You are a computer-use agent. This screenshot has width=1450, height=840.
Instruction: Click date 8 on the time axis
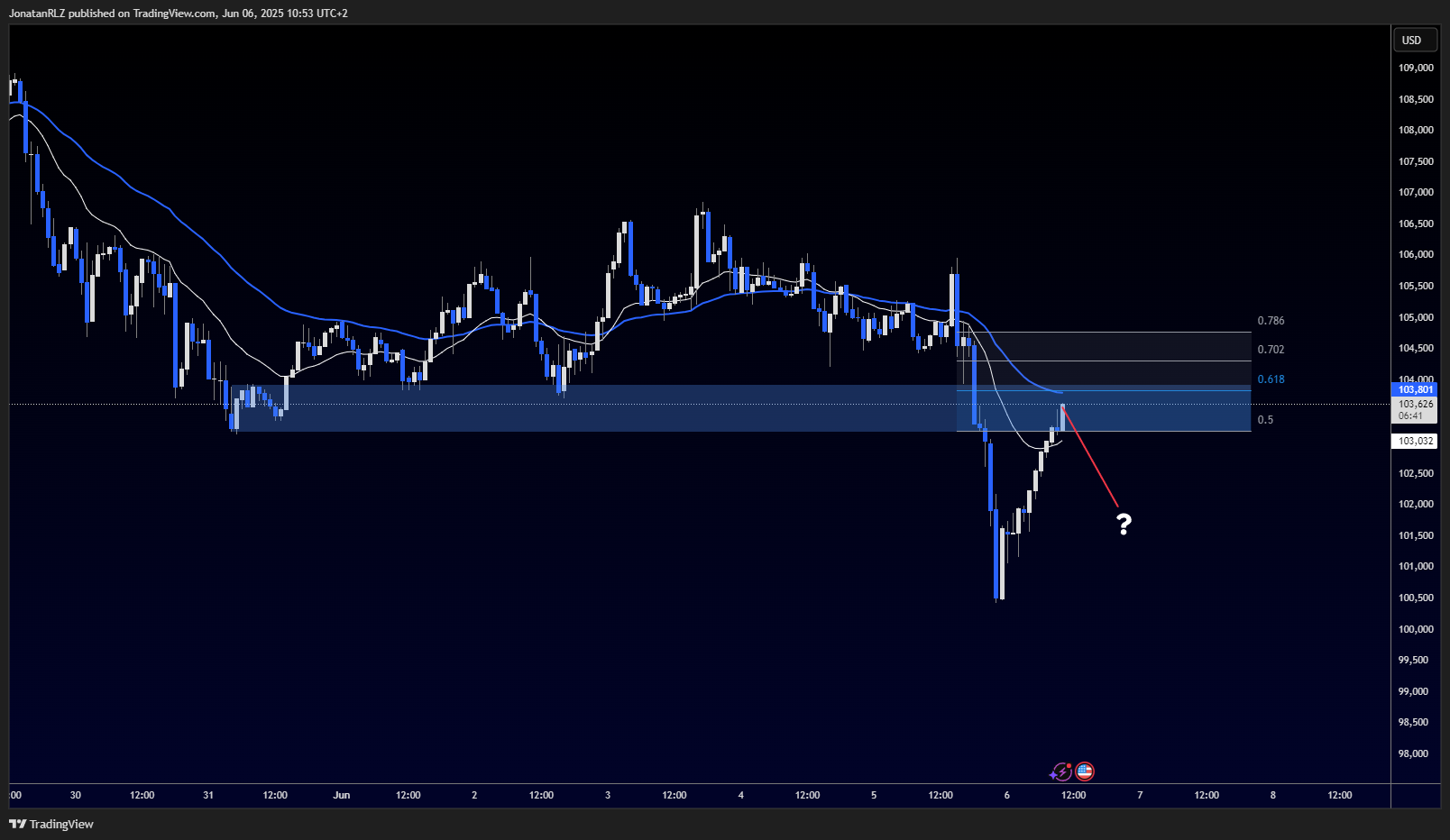pos(1273,795)
